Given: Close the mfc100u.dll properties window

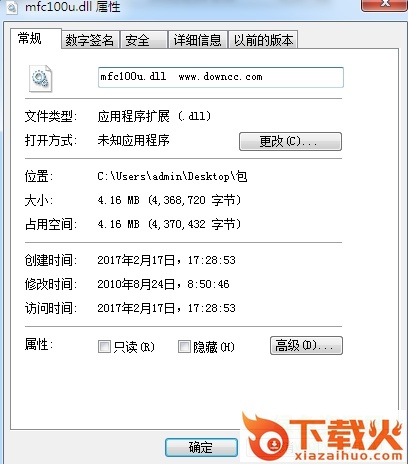Looking at the screenshot, I should pyautogui.click(x=384, y=5).
